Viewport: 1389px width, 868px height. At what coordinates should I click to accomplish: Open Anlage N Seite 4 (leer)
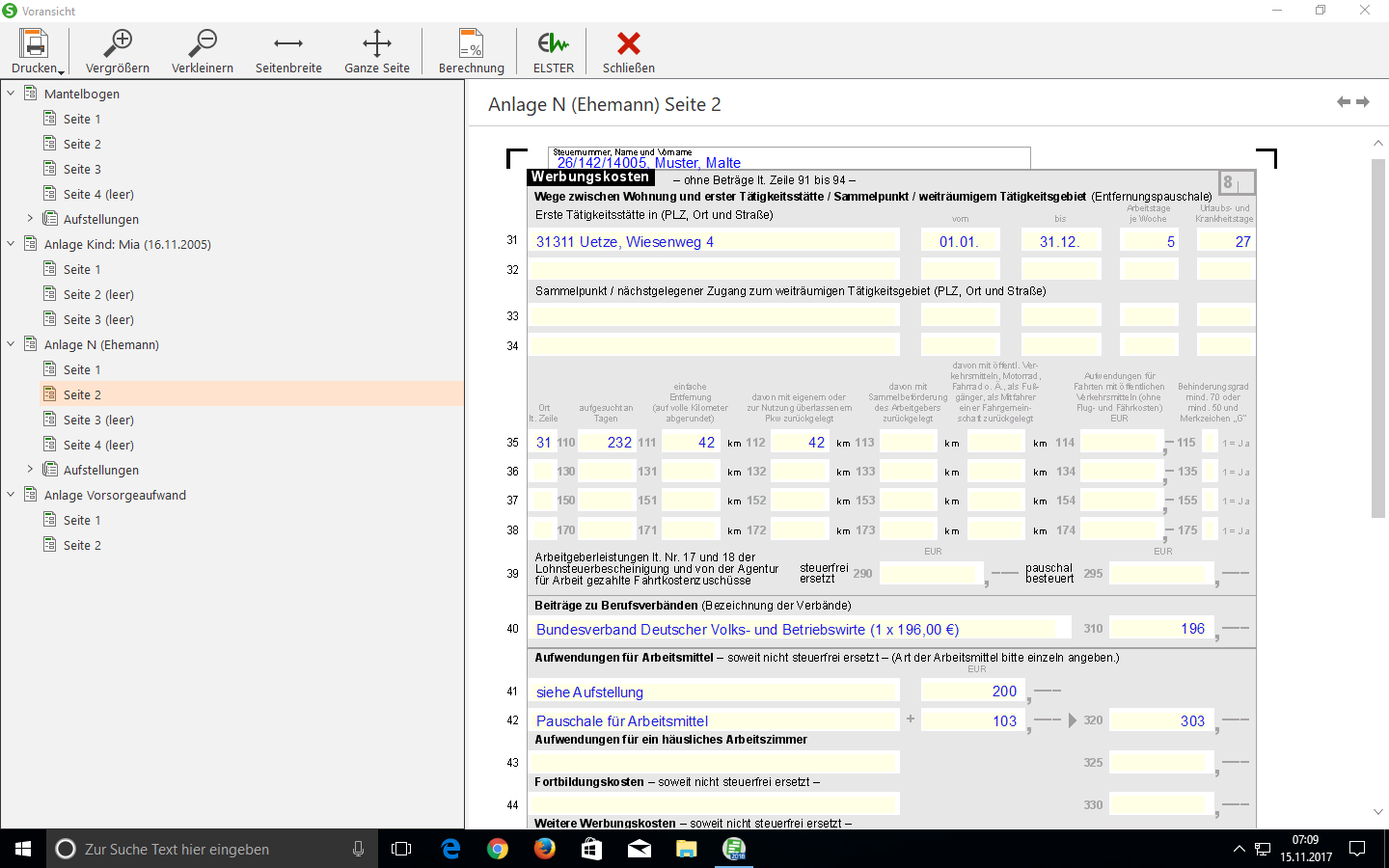[98, 445]
